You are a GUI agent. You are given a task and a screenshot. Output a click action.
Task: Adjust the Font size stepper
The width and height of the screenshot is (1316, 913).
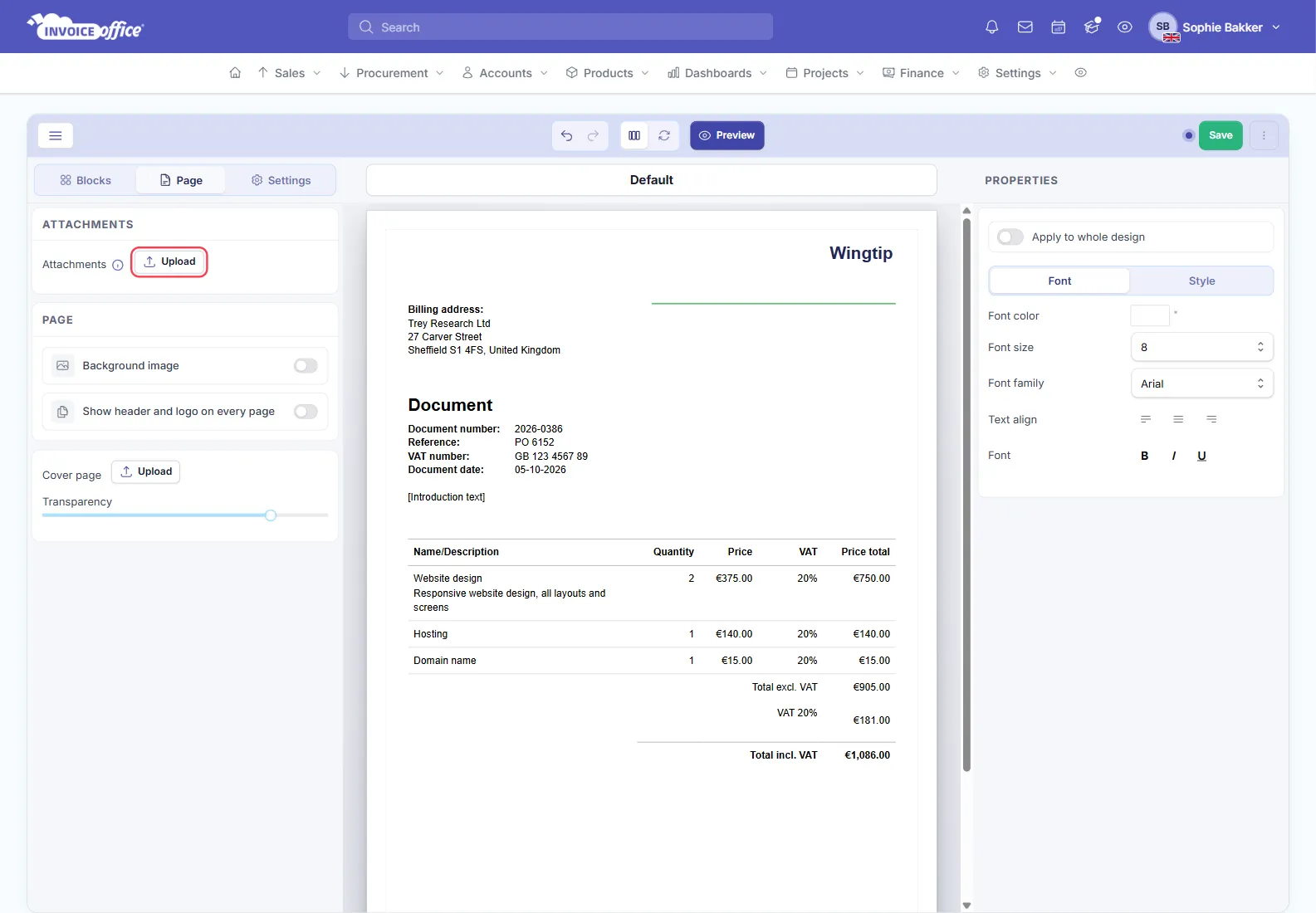(x=1260, y=347)
